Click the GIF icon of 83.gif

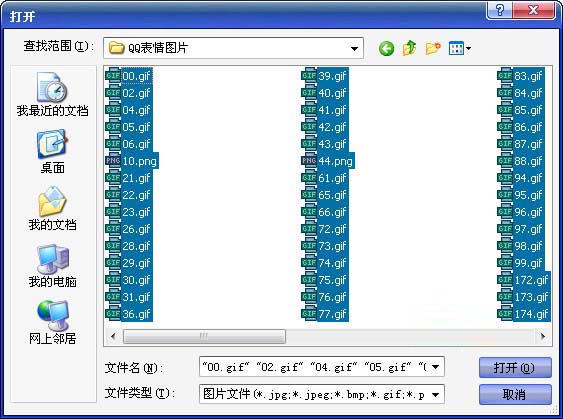point(505,76)
